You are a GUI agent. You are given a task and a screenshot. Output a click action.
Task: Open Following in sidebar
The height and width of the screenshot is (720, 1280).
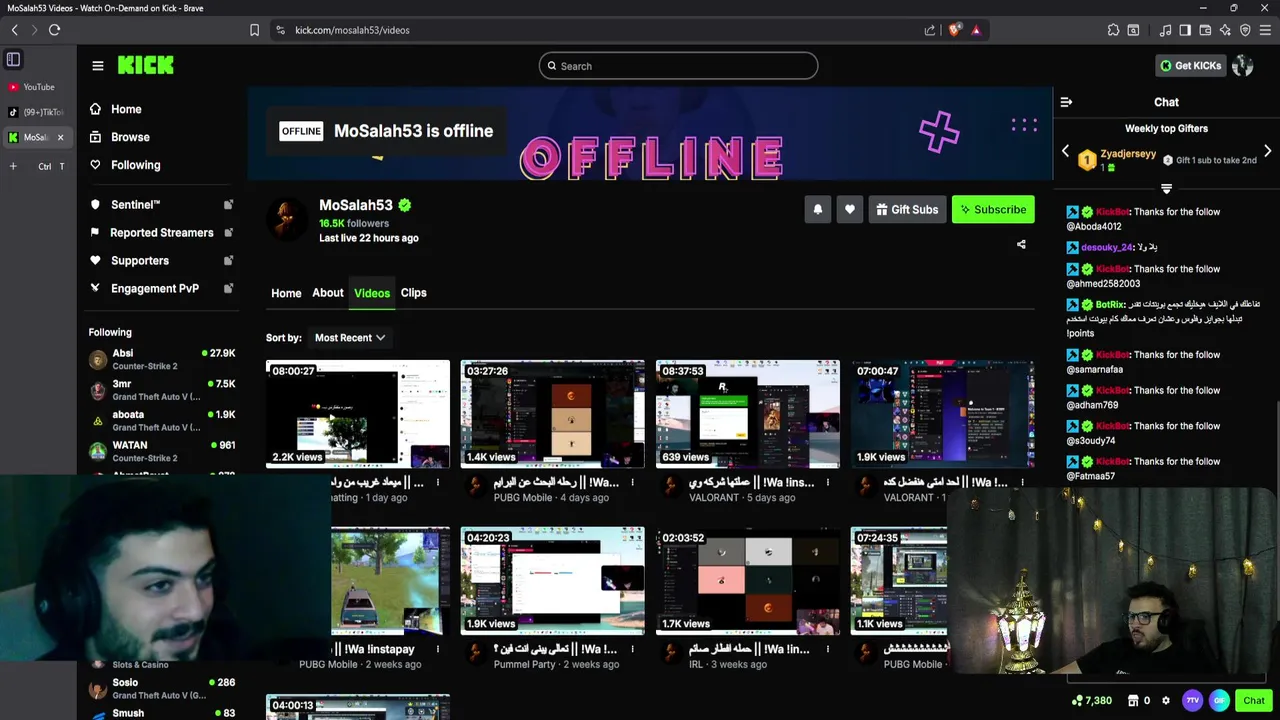(x=126, y=165)
